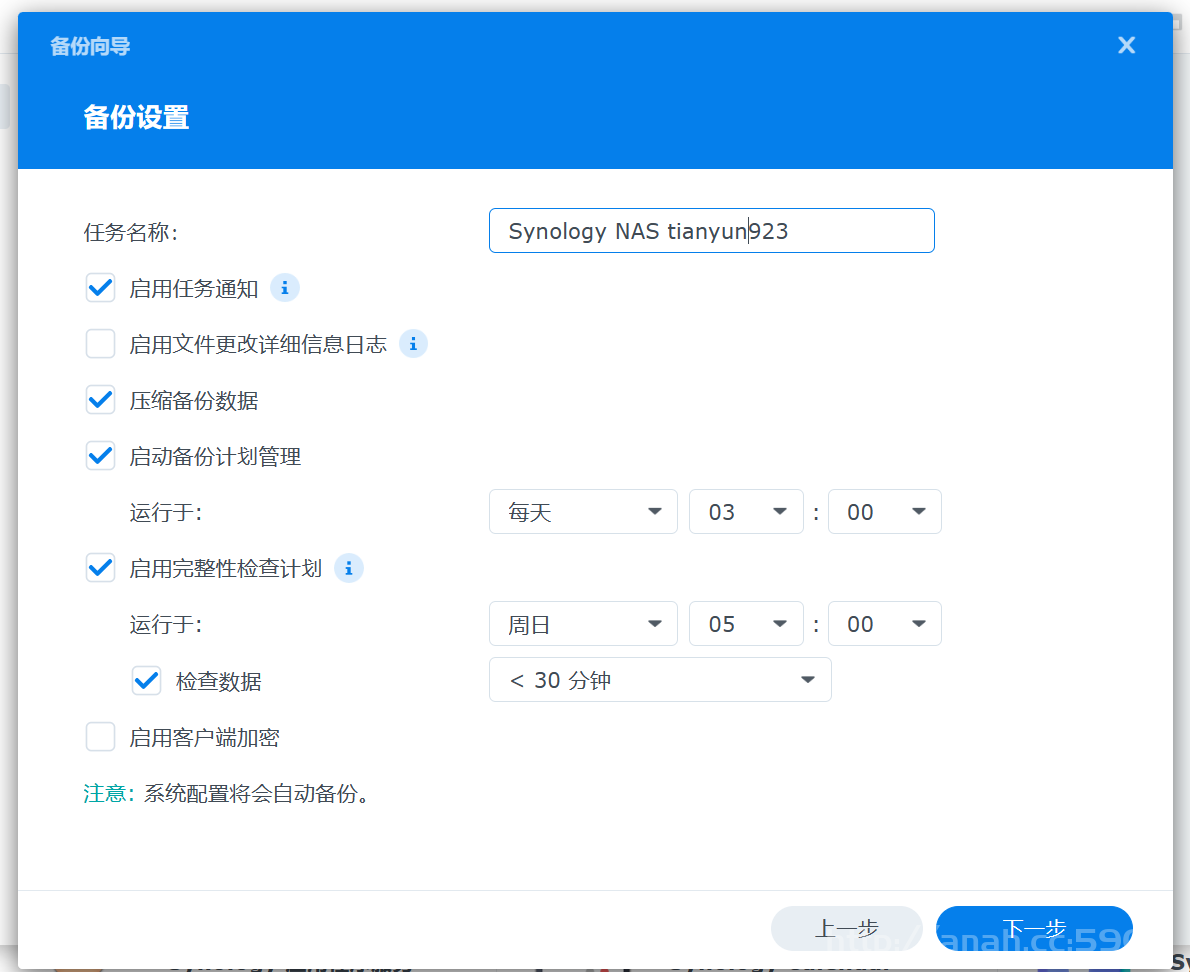Open the 03 backup hour dropdown
The image size is (1190, 972).
click(x=746, y=512)
